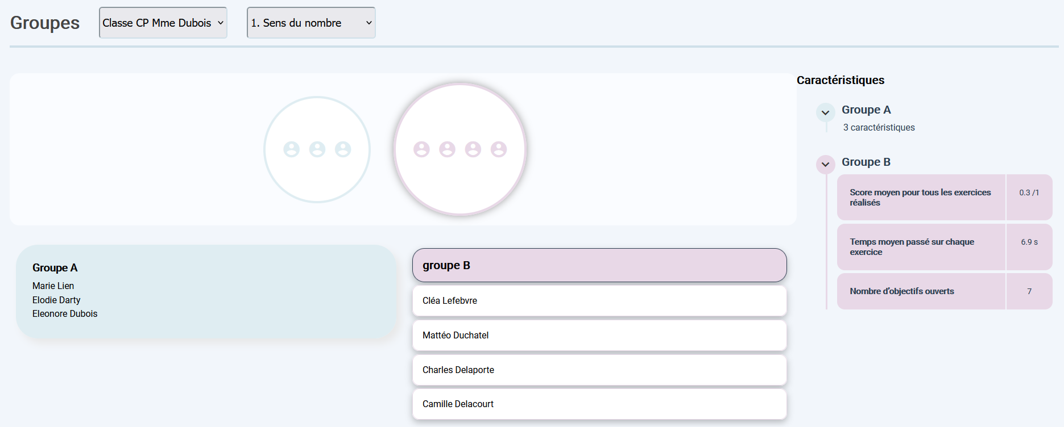
Task: Open the Classe CP Mme Dubois dropdown
Action: 163,23
